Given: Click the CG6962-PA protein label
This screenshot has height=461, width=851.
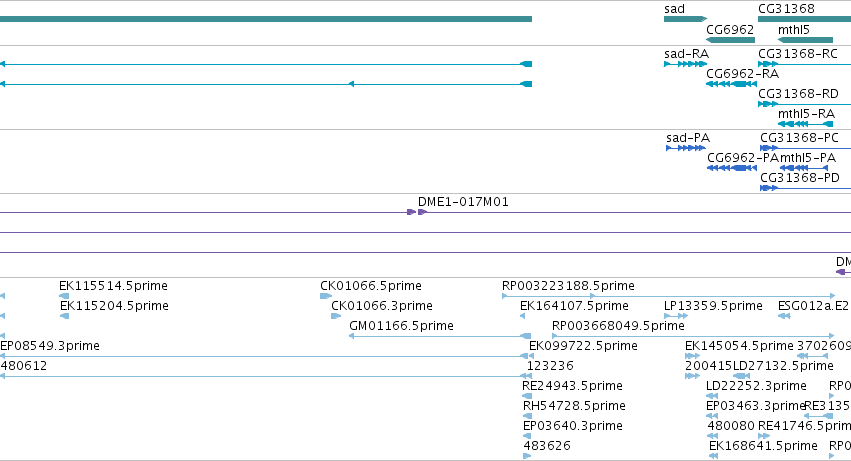Looking at the screenshot, I should click(x=743, y=158).
